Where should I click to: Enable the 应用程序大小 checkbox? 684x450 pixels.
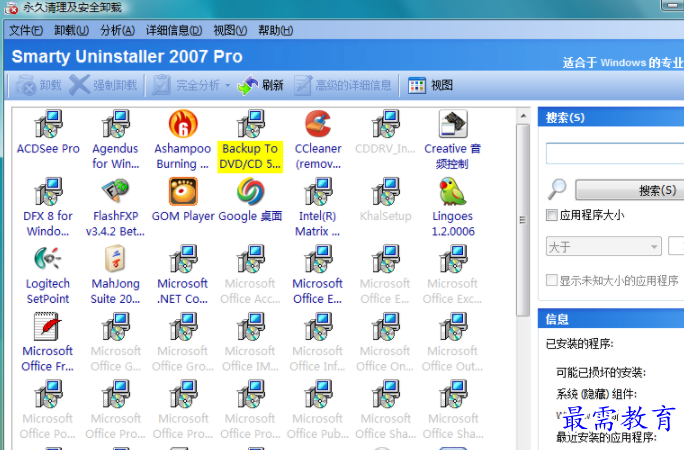tap(552, 215)
